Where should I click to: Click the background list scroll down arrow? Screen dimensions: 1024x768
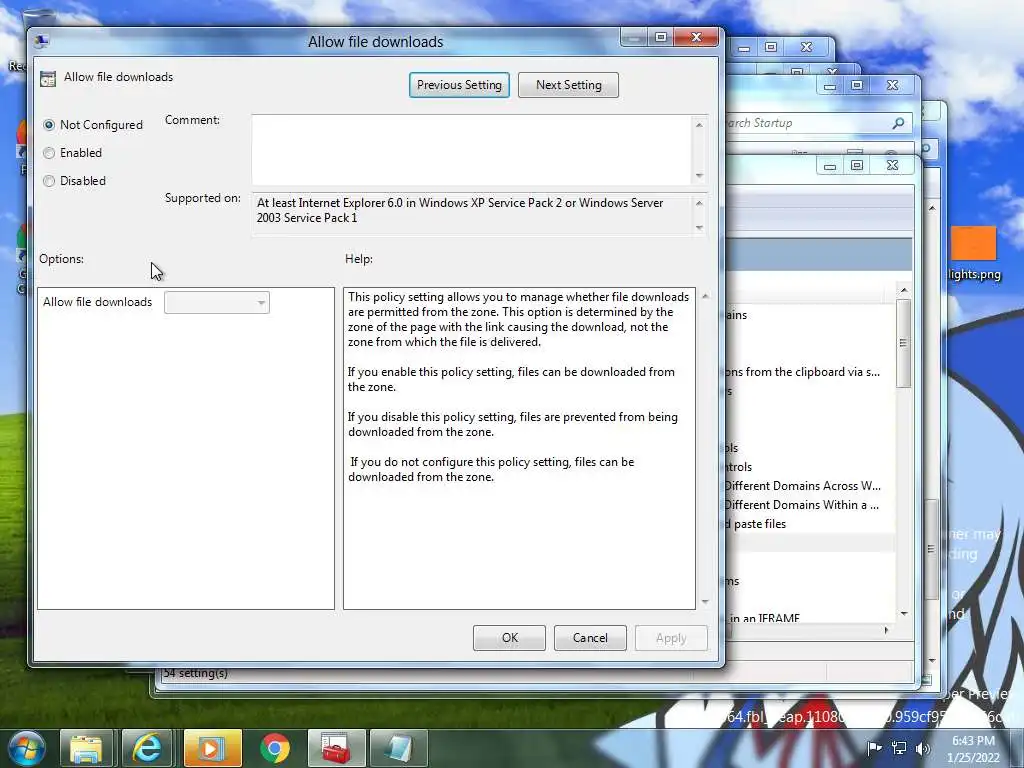coord(904,614)
